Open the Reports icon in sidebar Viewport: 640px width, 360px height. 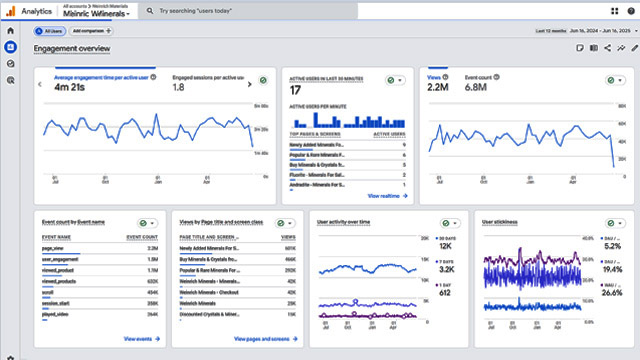pos(11,47)
